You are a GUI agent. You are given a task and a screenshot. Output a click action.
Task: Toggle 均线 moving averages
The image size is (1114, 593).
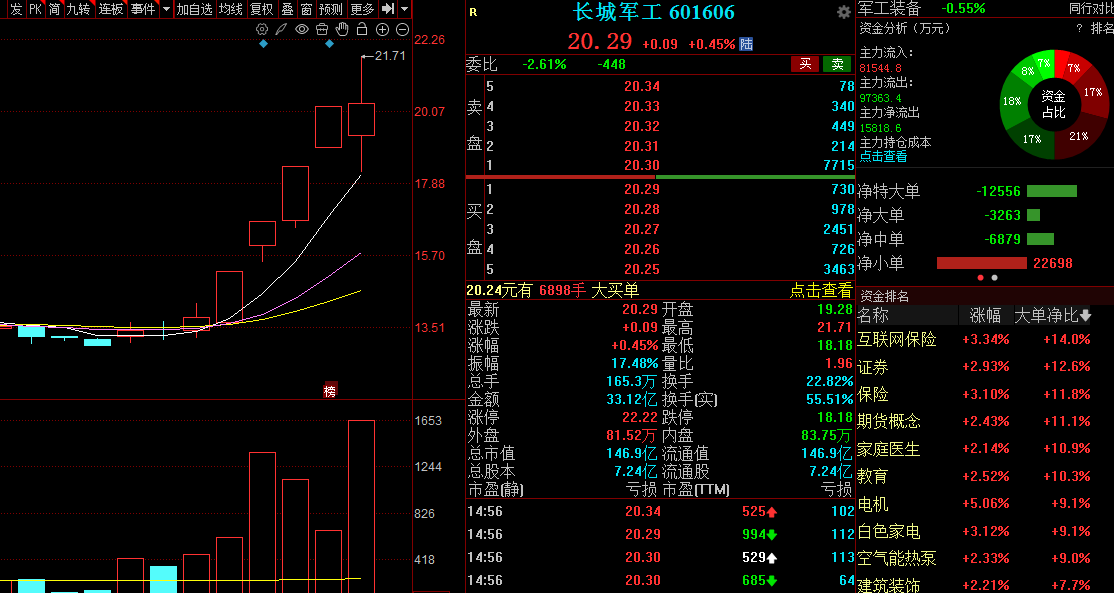click(231, 9)
